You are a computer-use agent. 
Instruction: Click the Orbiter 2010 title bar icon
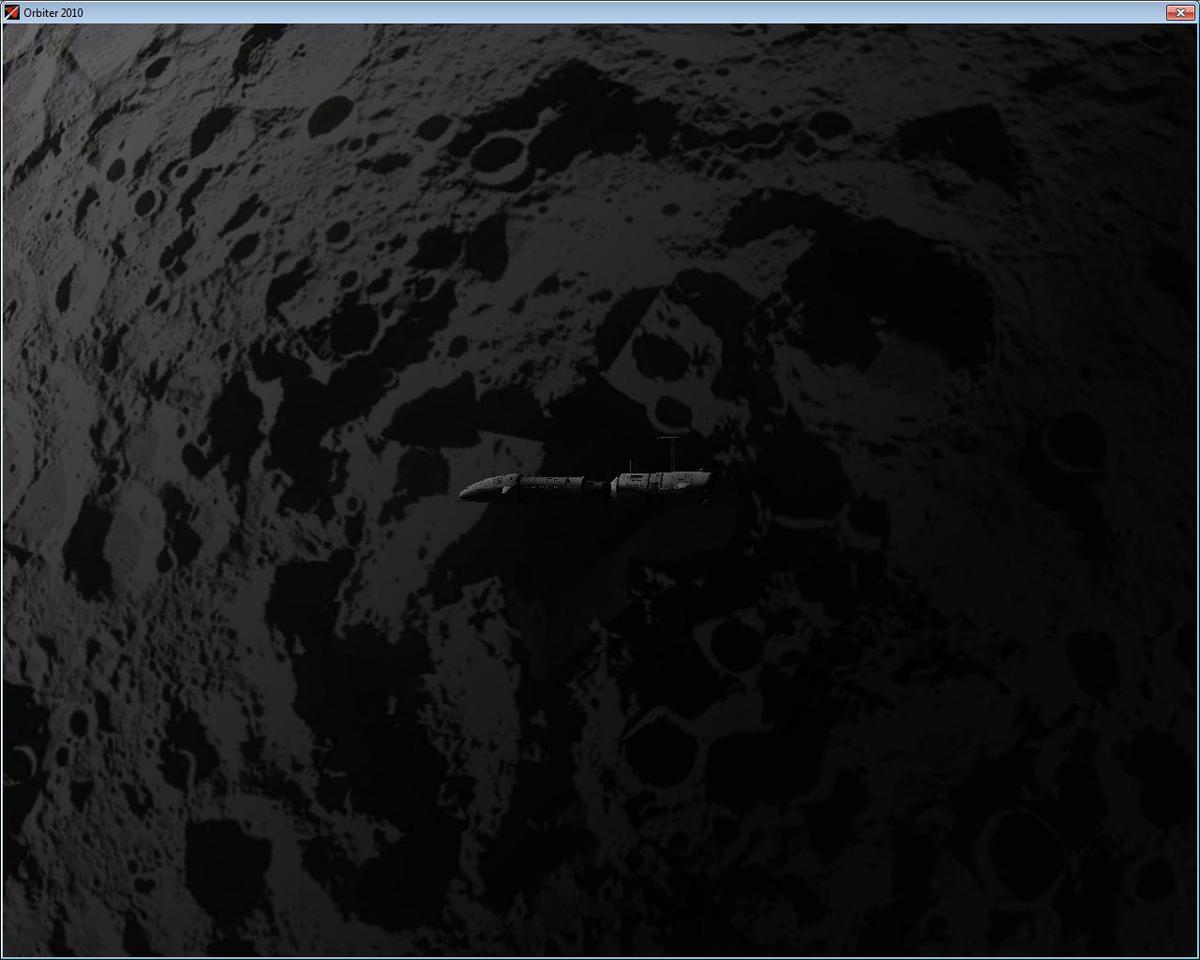click(x=12, y=12)
